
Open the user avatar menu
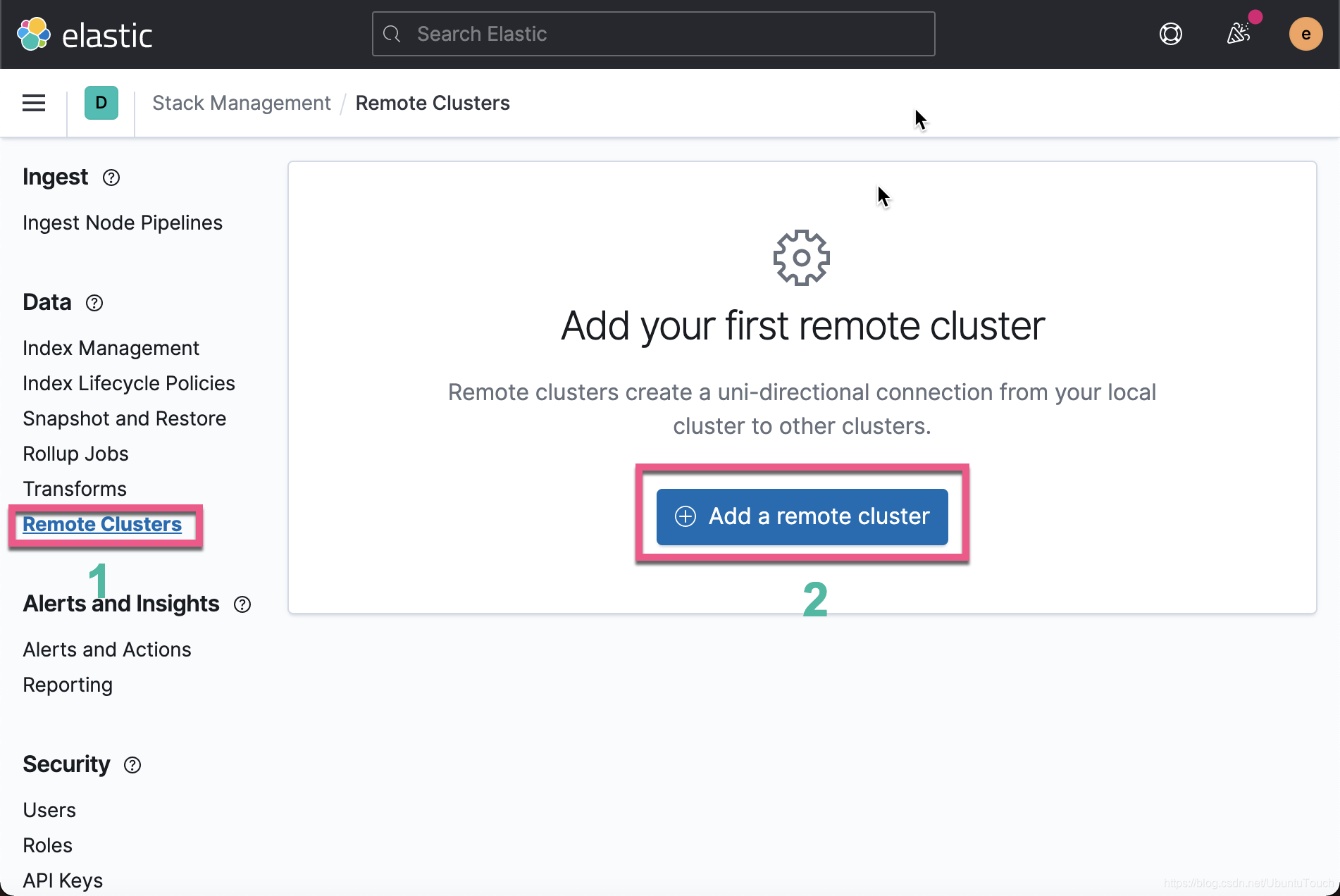tap(1305, 34)
